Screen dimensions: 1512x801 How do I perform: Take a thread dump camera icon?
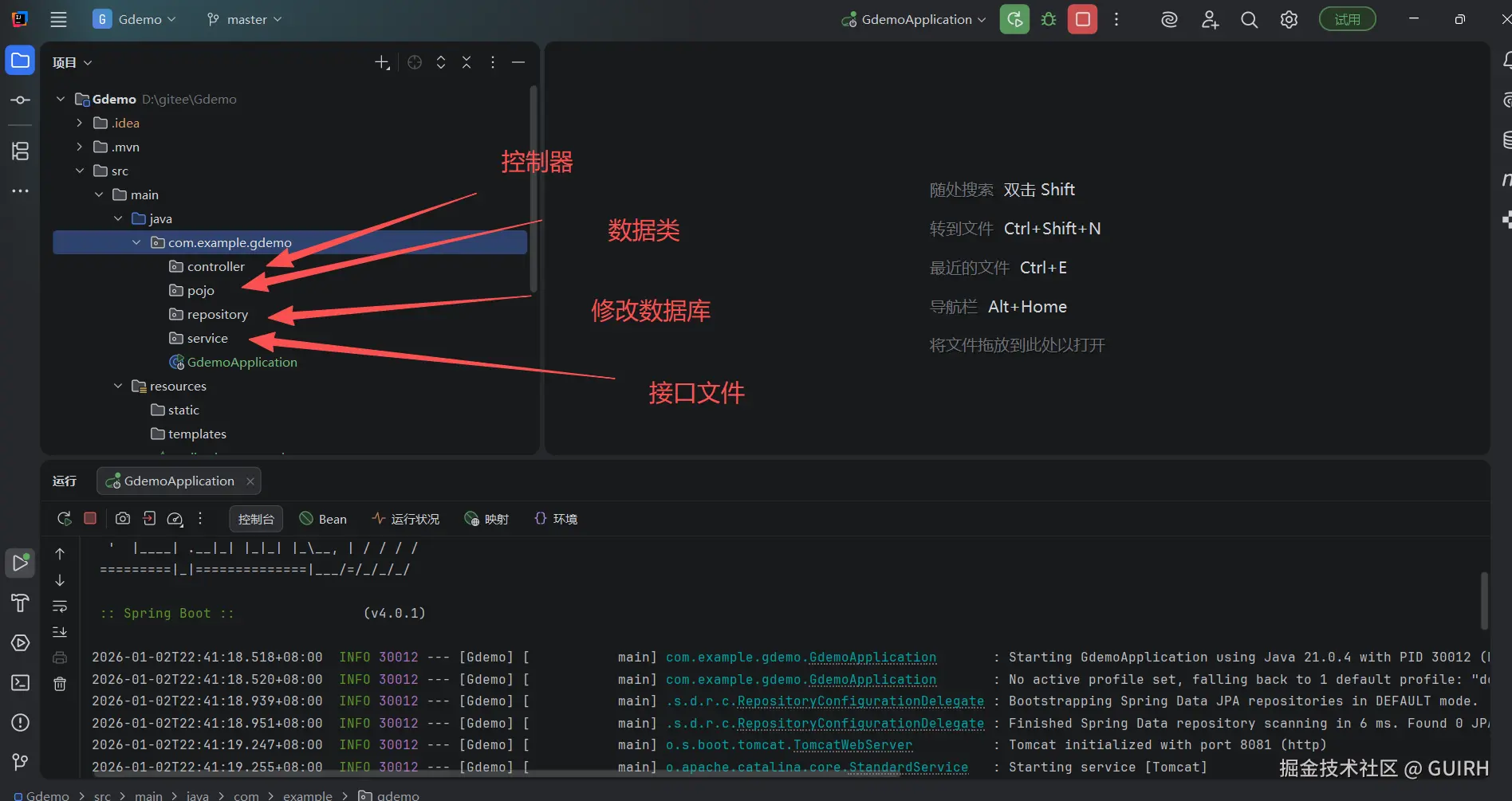point(123,519)
